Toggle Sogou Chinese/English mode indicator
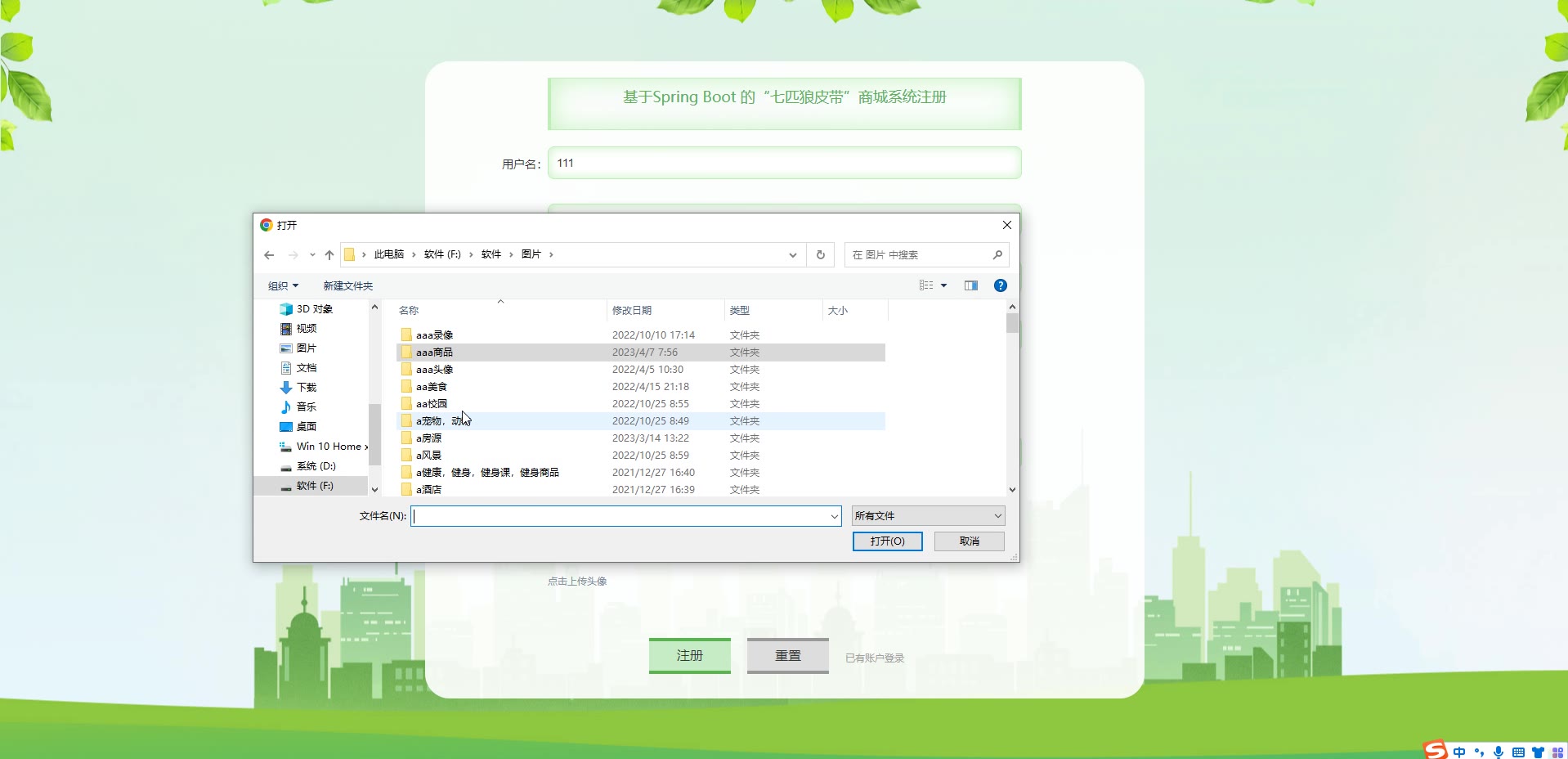The height and width of the screenshot is (759, 1568). (x=1459, y=752)
